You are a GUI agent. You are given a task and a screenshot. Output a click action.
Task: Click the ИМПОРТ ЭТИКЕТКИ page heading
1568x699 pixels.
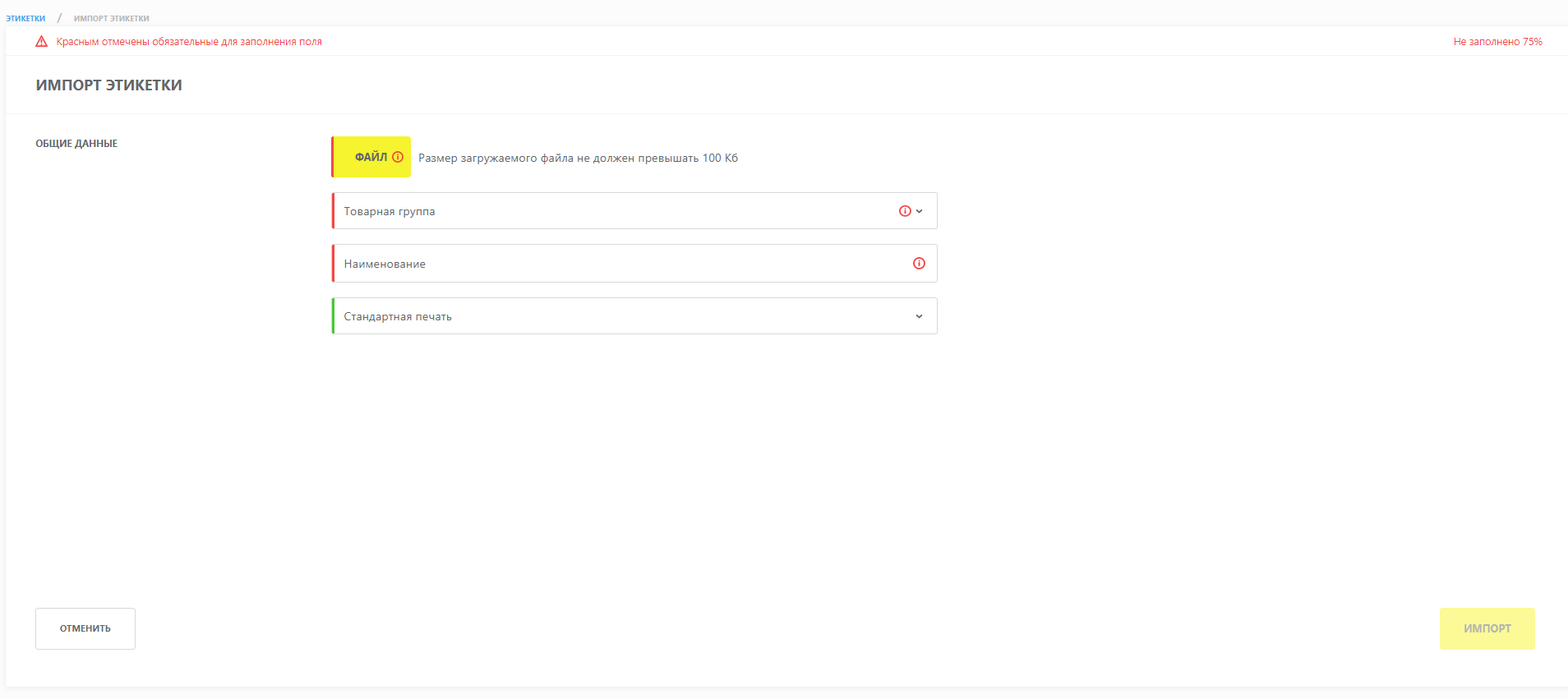[x=109, y=85]
